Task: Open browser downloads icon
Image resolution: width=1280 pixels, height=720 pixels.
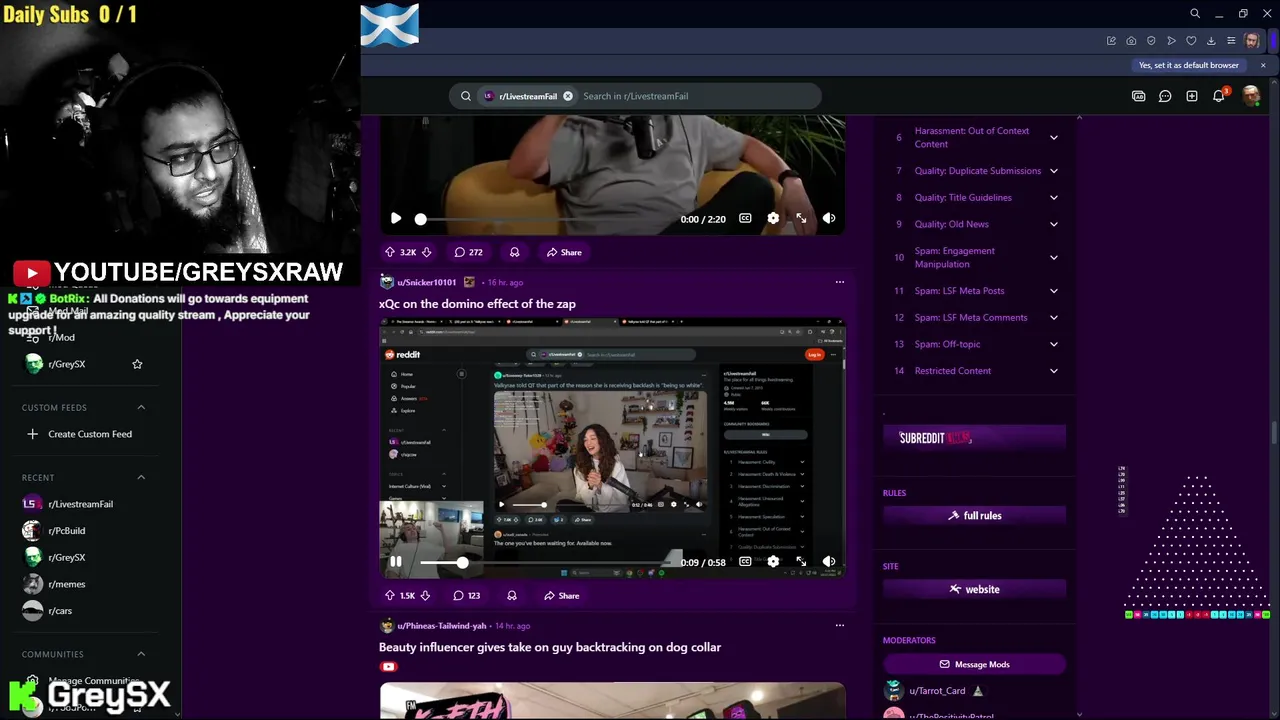Action: [1211, 41]
